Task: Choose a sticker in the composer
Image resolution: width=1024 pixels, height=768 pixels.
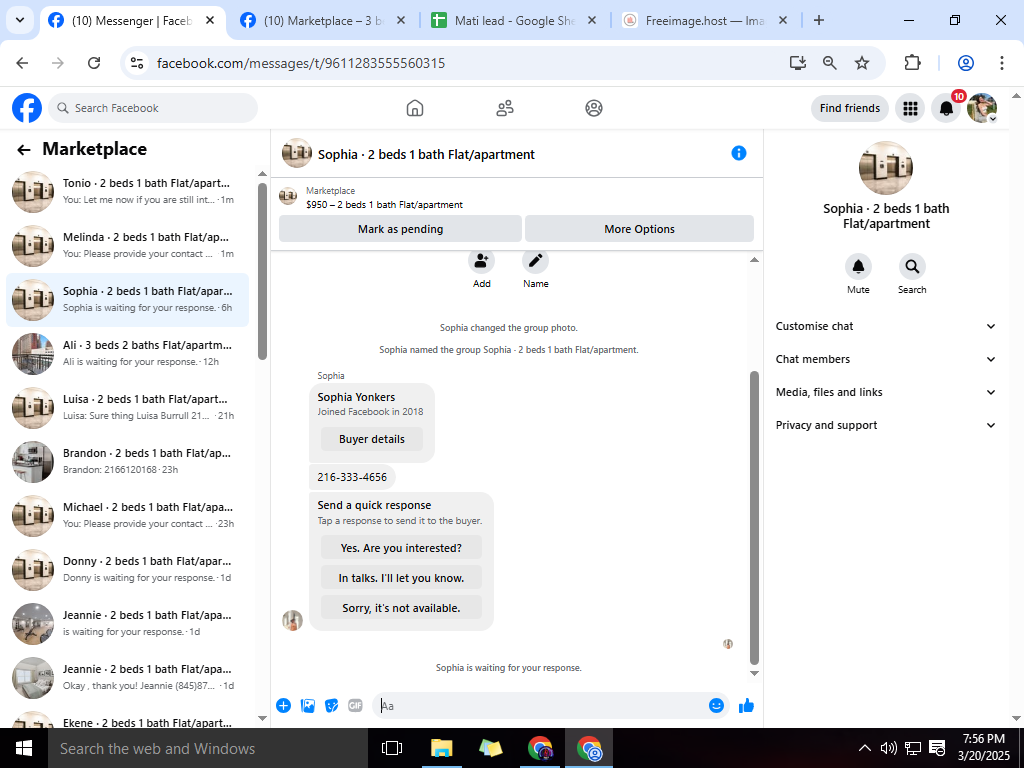Action: pyautogui.click(x=332, y=705)
